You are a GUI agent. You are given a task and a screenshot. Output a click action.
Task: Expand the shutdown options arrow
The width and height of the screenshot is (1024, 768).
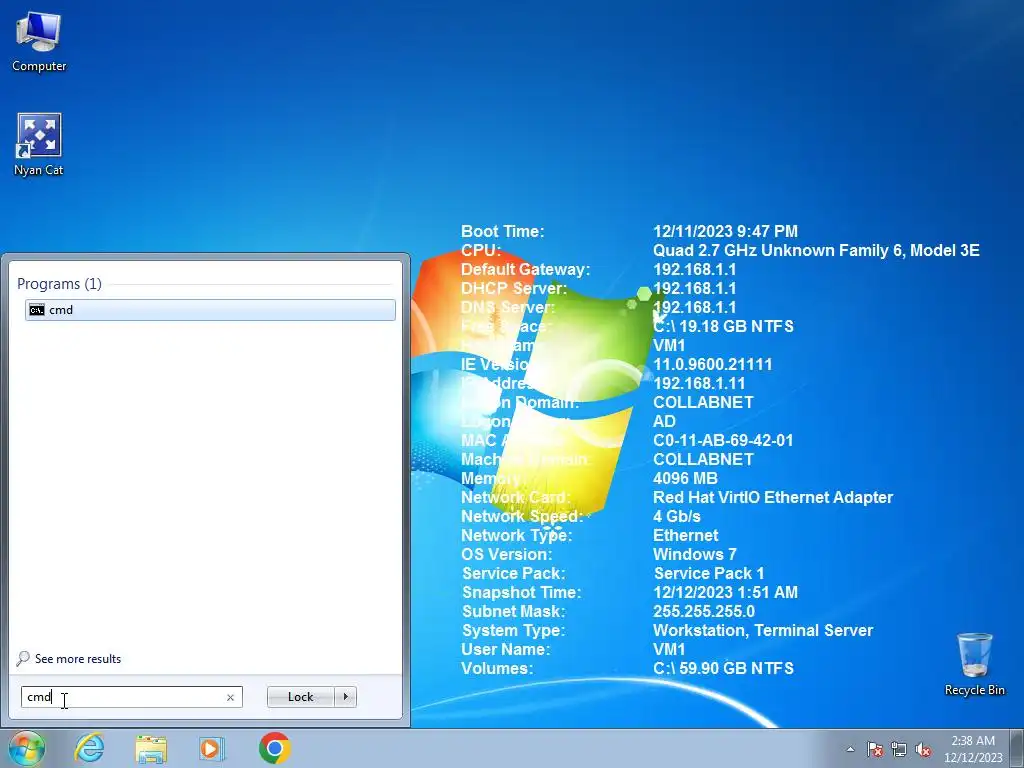tap(345, 697)
